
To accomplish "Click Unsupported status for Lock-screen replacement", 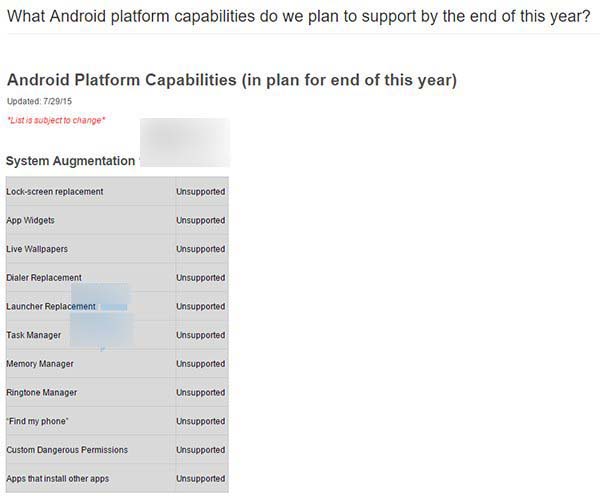I will pos(201,191).
